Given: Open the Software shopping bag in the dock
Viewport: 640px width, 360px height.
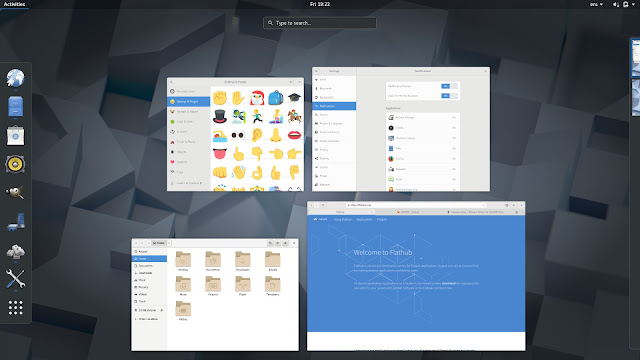Looking at the screenshot, I should 16,135.
